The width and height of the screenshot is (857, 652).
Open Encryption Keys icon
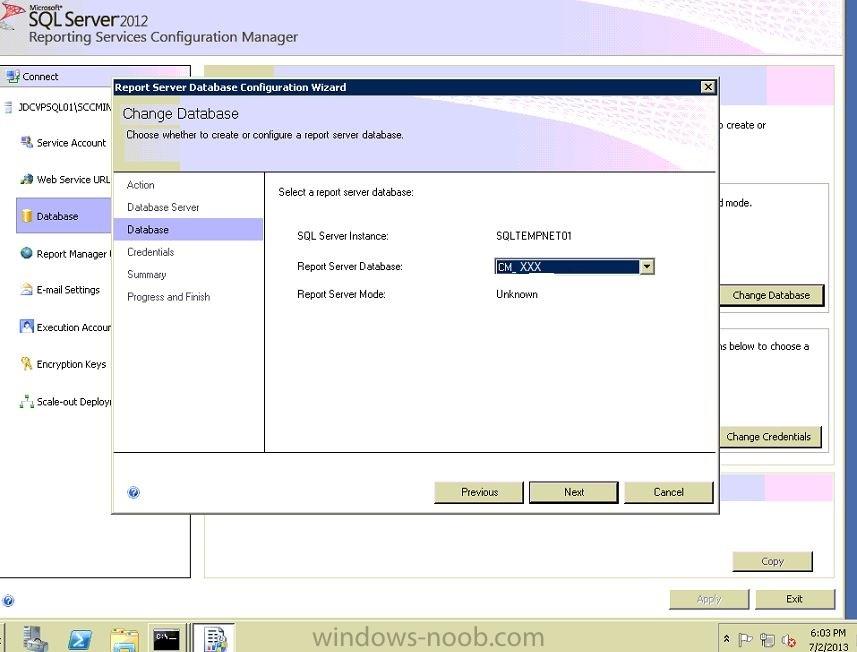[x=26, y=364]
